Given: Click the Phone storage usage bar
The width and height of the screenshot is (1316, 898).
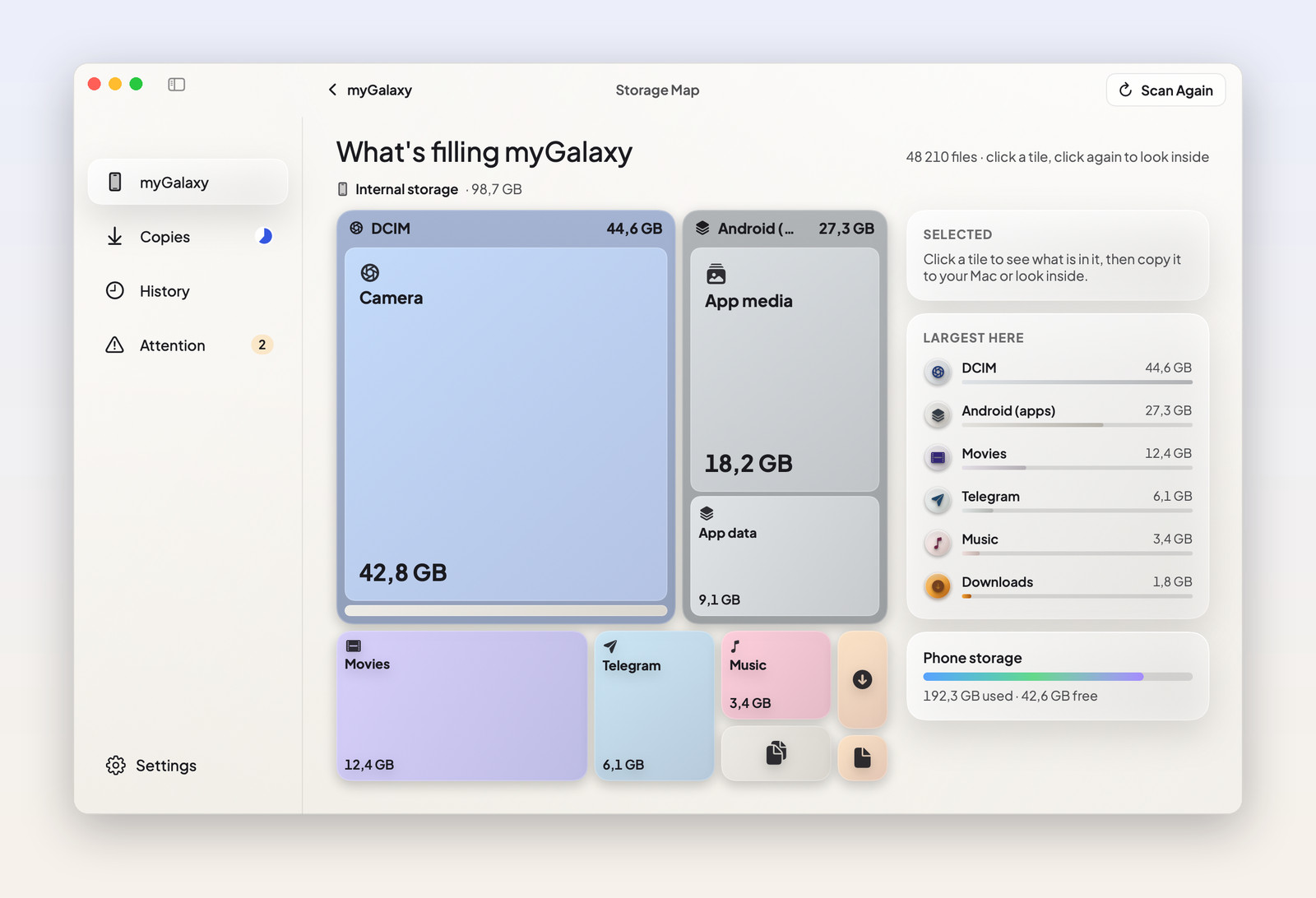Looking at the screenshot, I should click(1058, 677).
